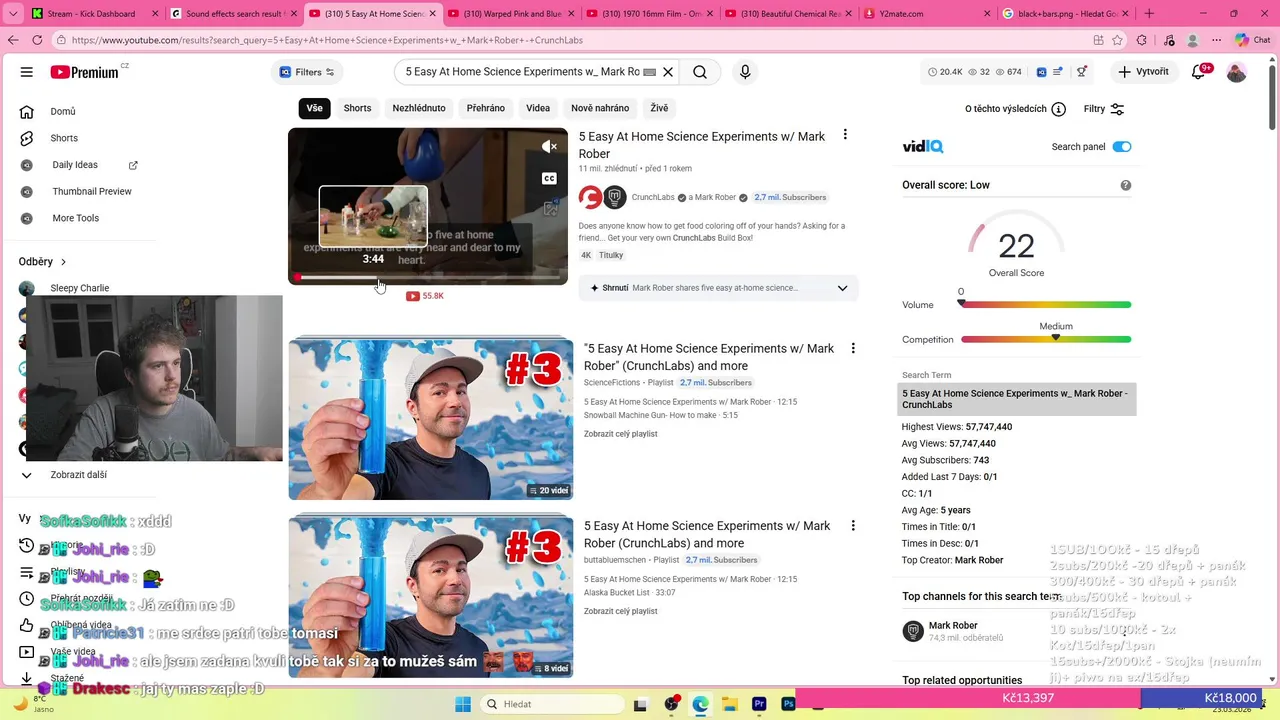Open OBS Studio from taskbar
1280x720 pixels.
671,704
